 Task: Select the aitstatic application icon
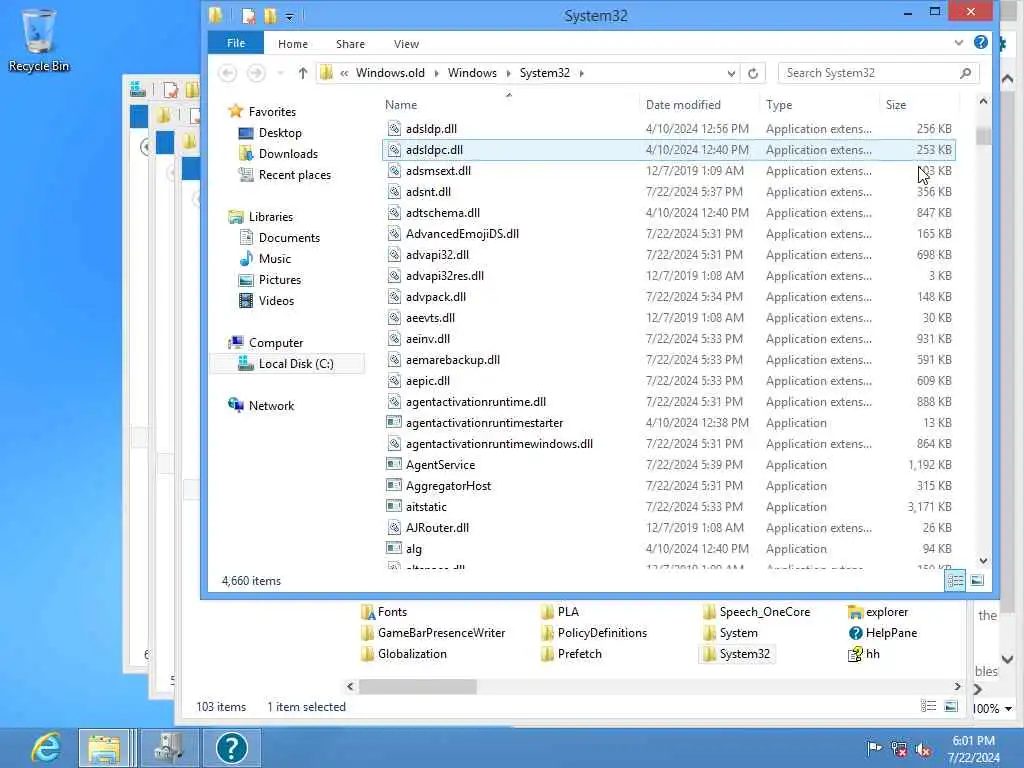(394, 506)
